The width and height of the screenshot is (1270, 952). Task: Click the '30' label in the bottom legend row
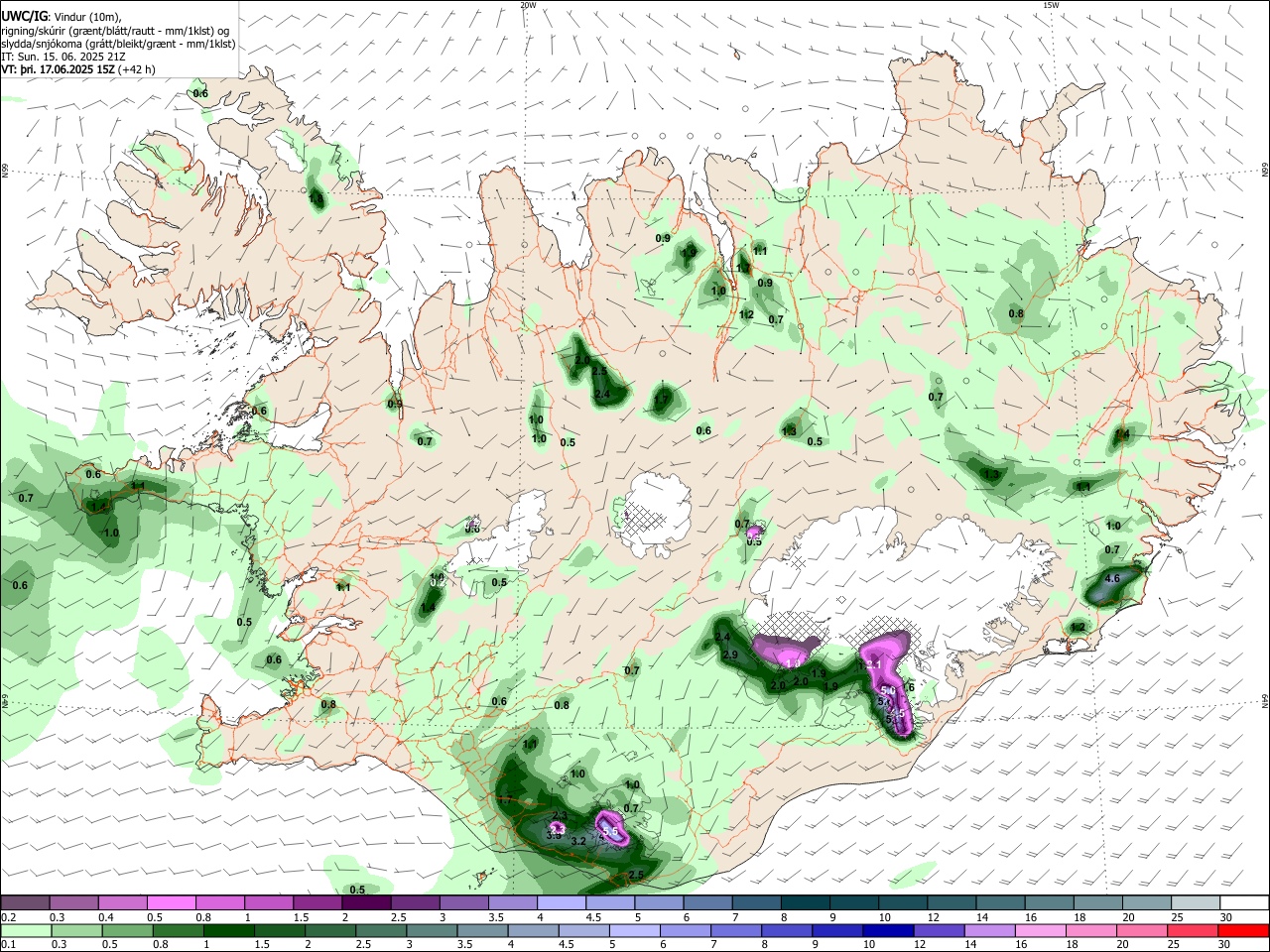[1224, 944]
